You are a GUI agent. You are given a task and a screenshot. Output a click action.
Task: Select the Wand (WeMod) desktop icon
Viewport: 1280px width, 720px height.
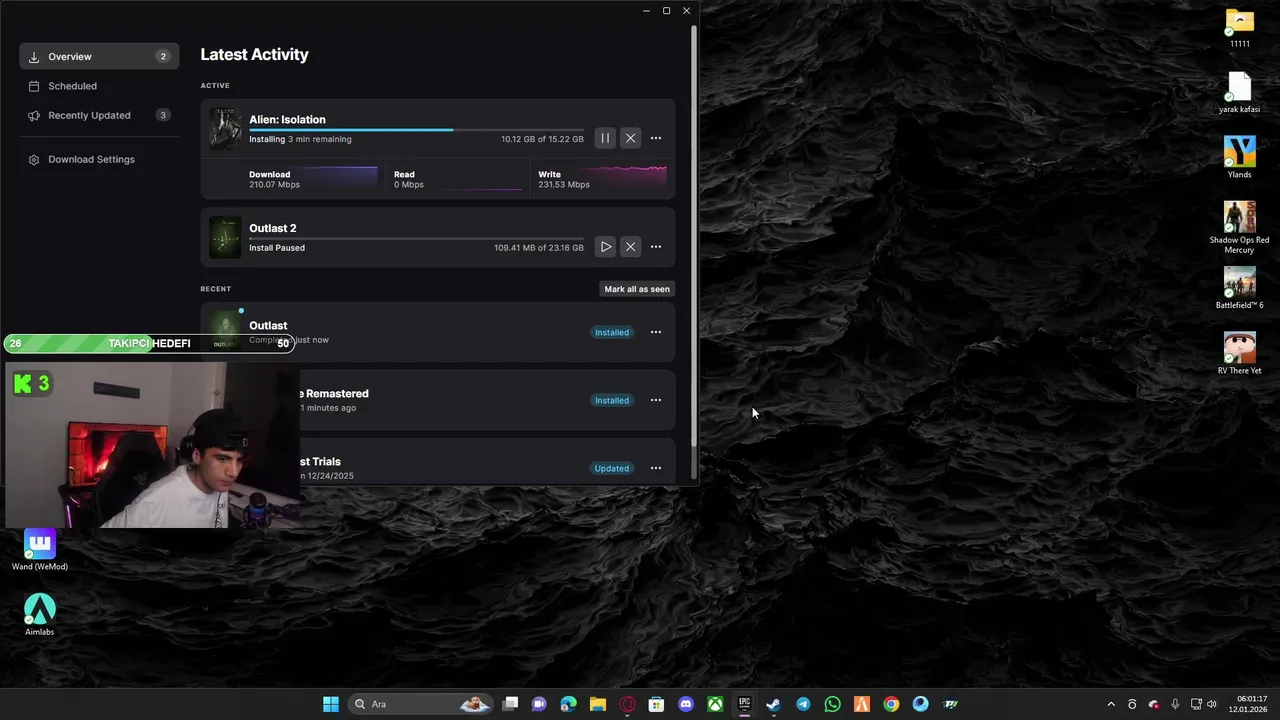(x=40, y=550)
